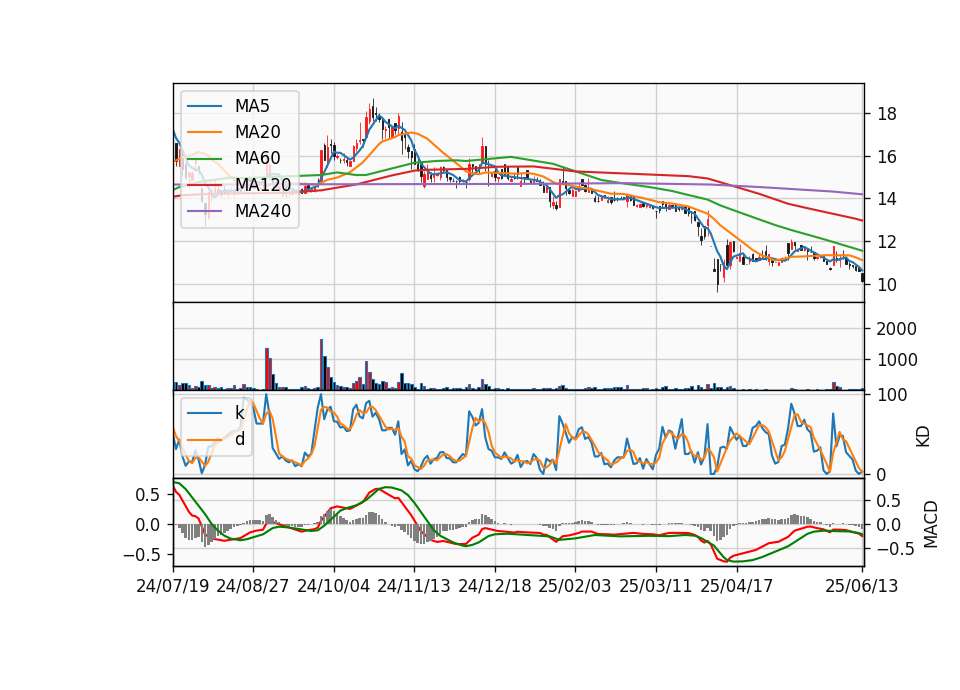The height and width of the screenshot is (690, 960).
Task: Click the orange d legend line
Action: click(204, 440)
